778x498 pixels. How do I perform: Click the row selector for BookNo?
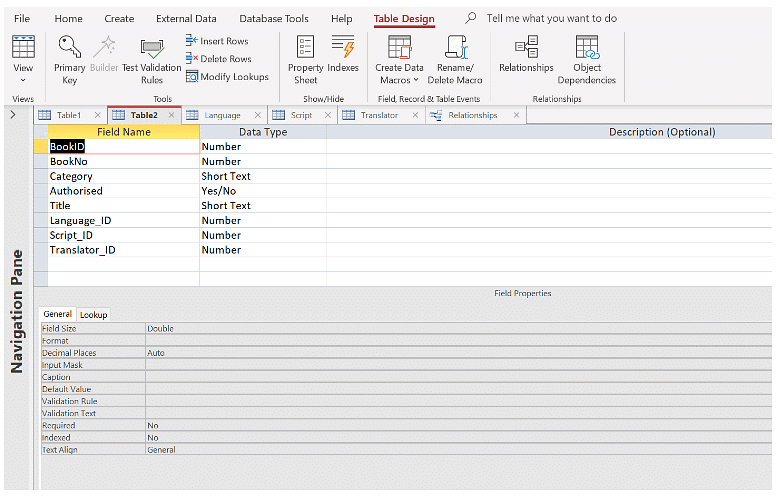tap(41, 161)
